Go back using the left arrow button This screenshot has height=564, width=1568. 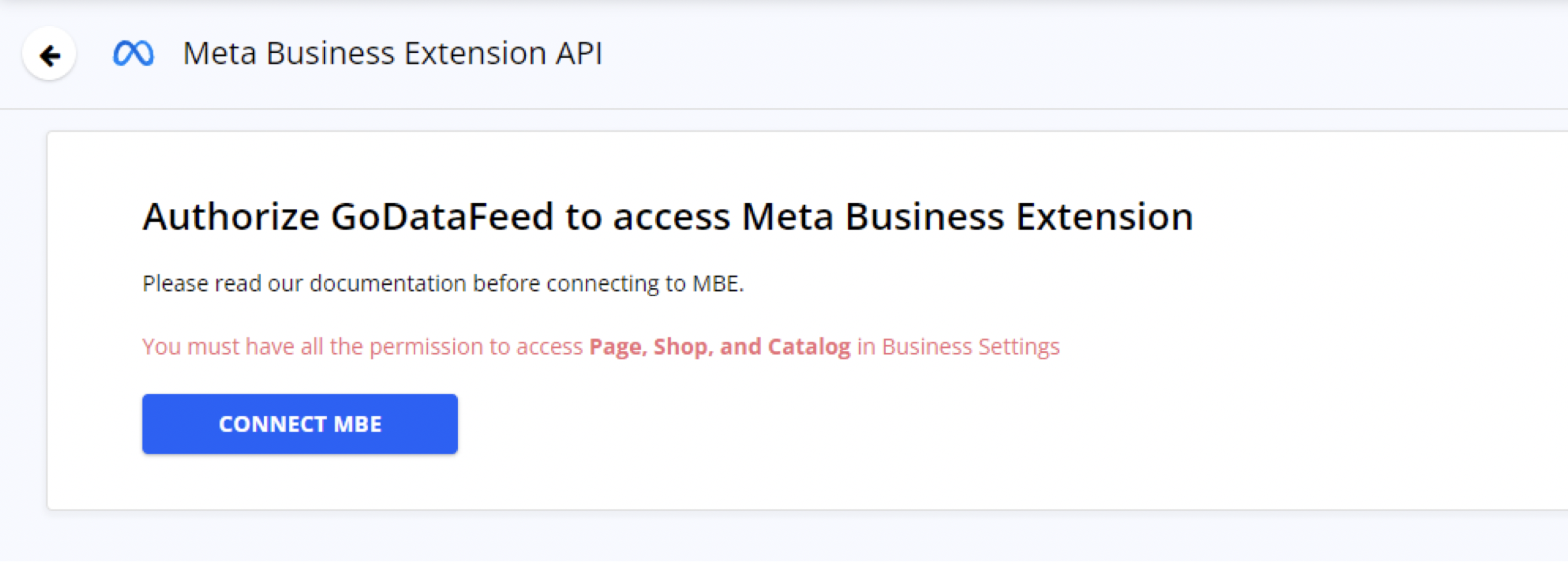49,54
